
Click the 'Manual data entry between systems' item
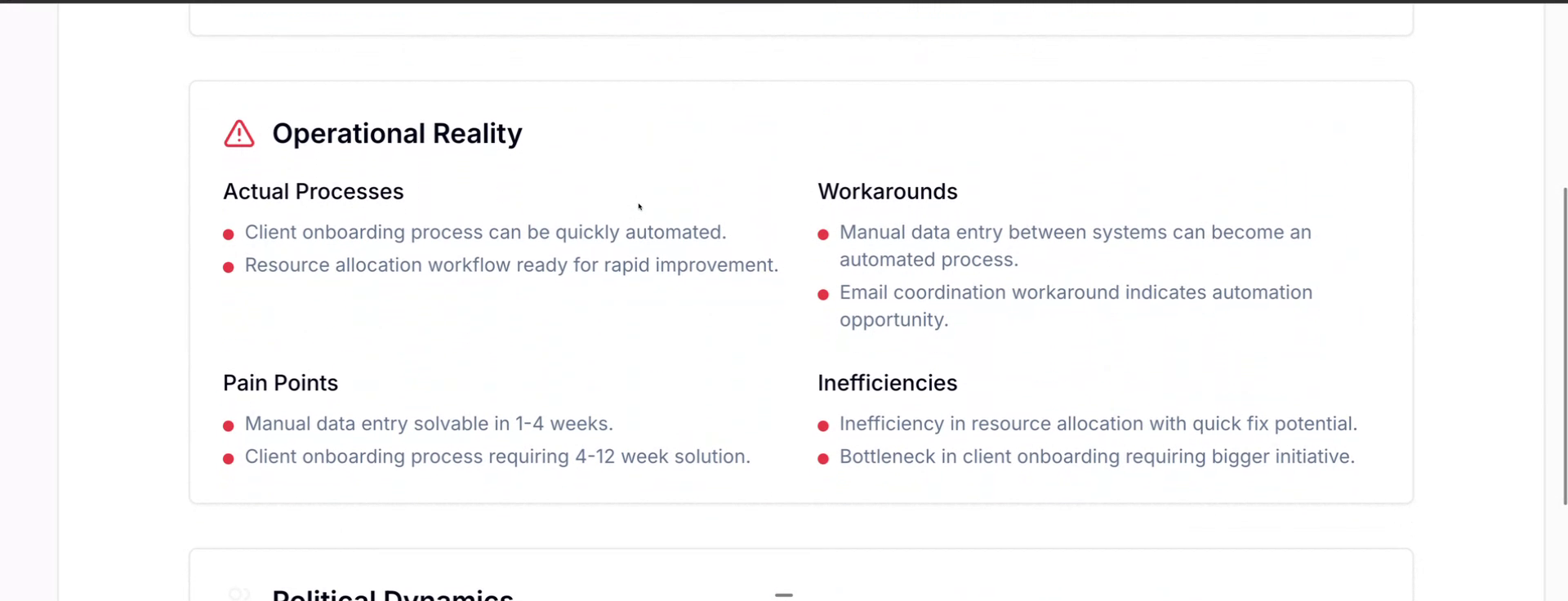pyautogui.click(x=1075, y=246)
